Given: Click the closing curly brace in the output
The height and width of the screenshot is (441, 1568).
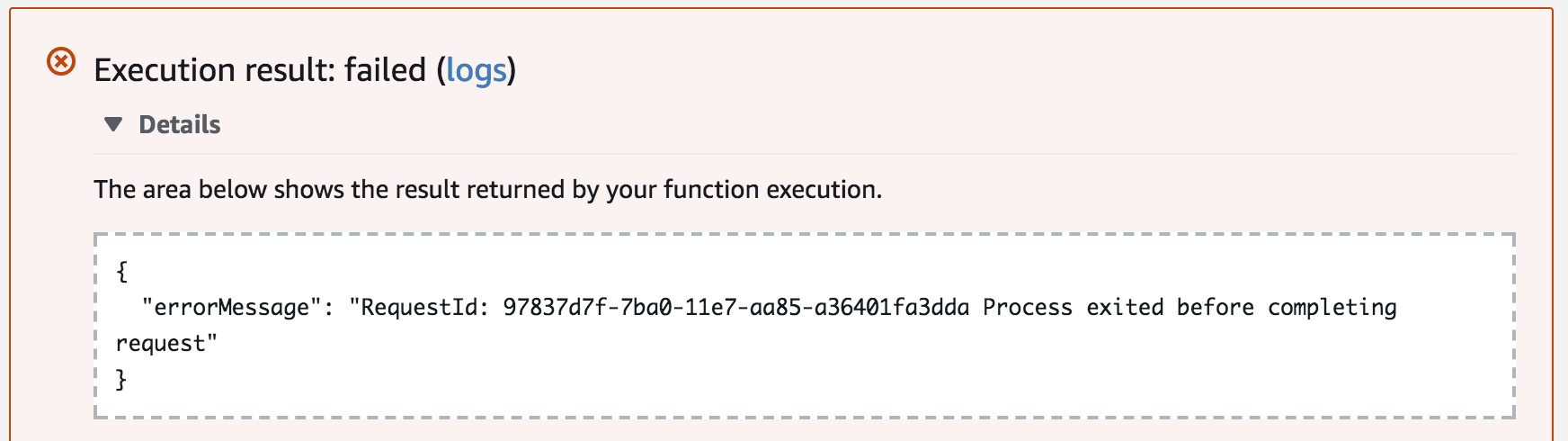Looking at the screenshot, I should [x=122, y=380].
